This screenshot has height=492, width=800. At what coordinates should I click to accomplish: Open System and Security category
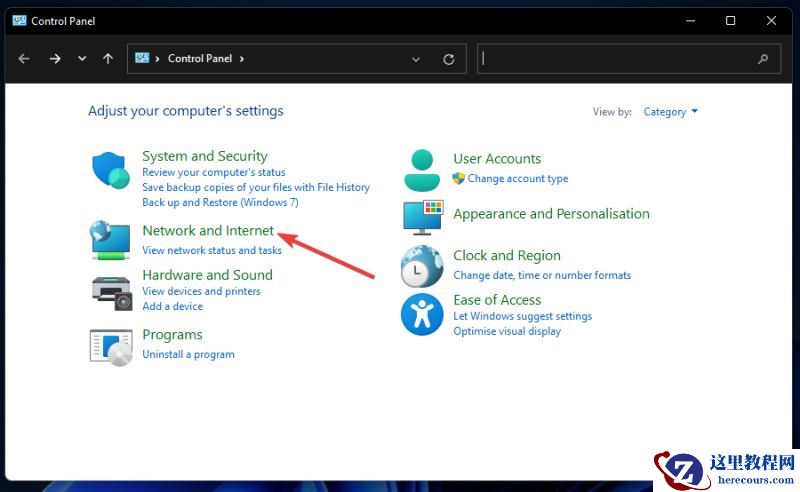point(205,156)
